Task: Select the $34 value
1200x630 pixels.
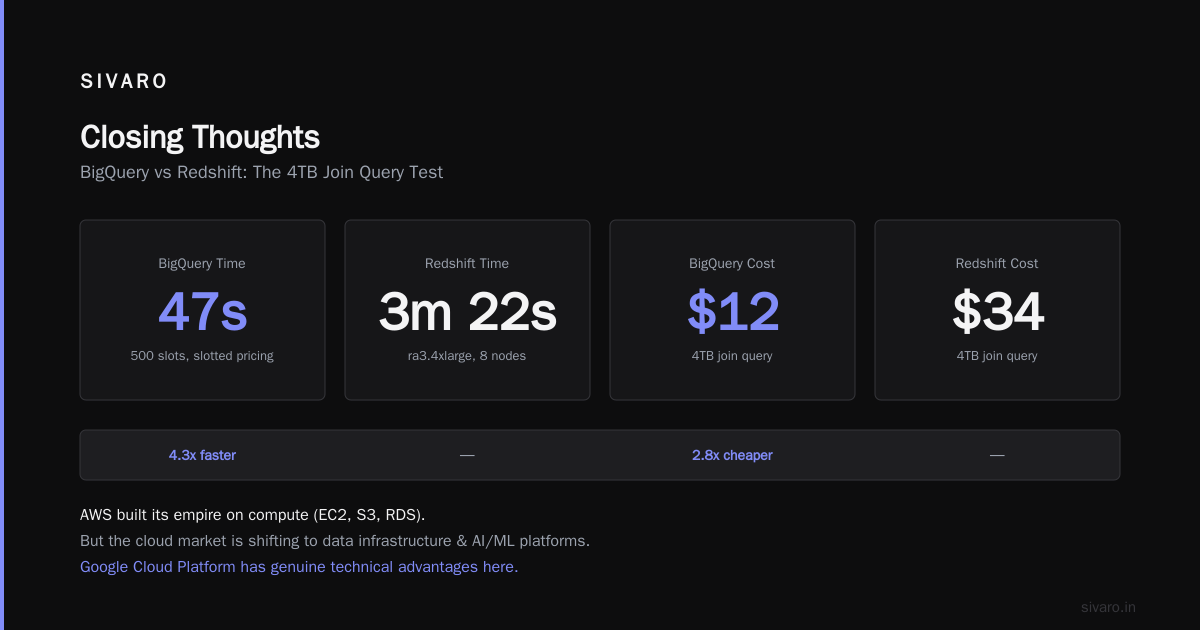Action: (997, 311)
